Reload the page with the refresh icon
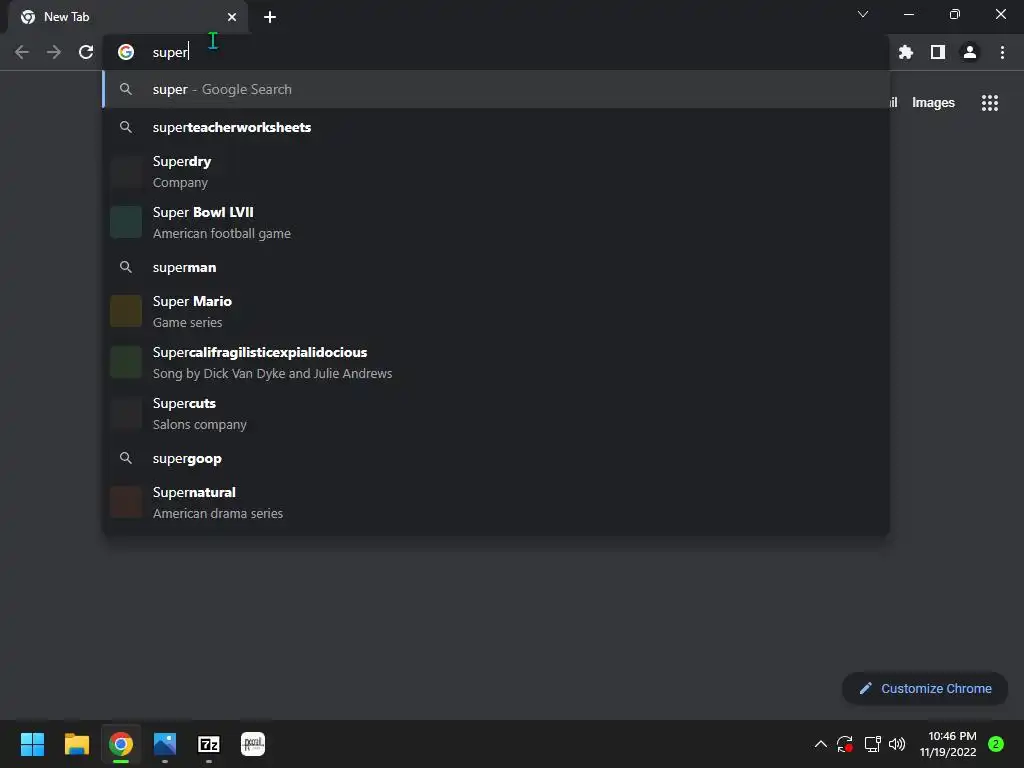This screenshot has width=1024, height=768. coord(86,52)
